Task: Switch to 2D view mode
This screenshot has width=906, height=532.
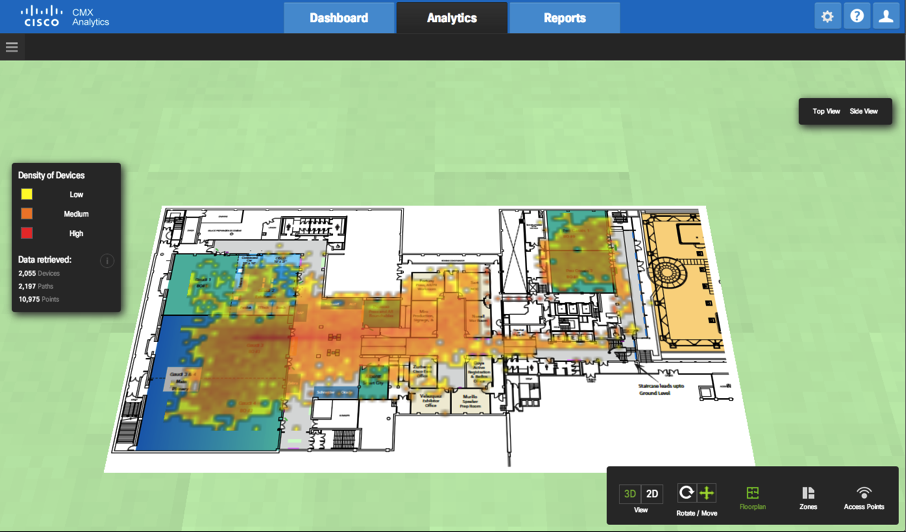Action: pyautogui.click(x=652, y=494)
